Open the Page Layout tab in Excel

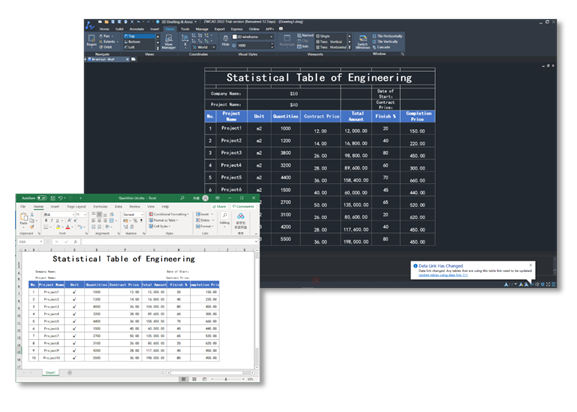(76, 206)
